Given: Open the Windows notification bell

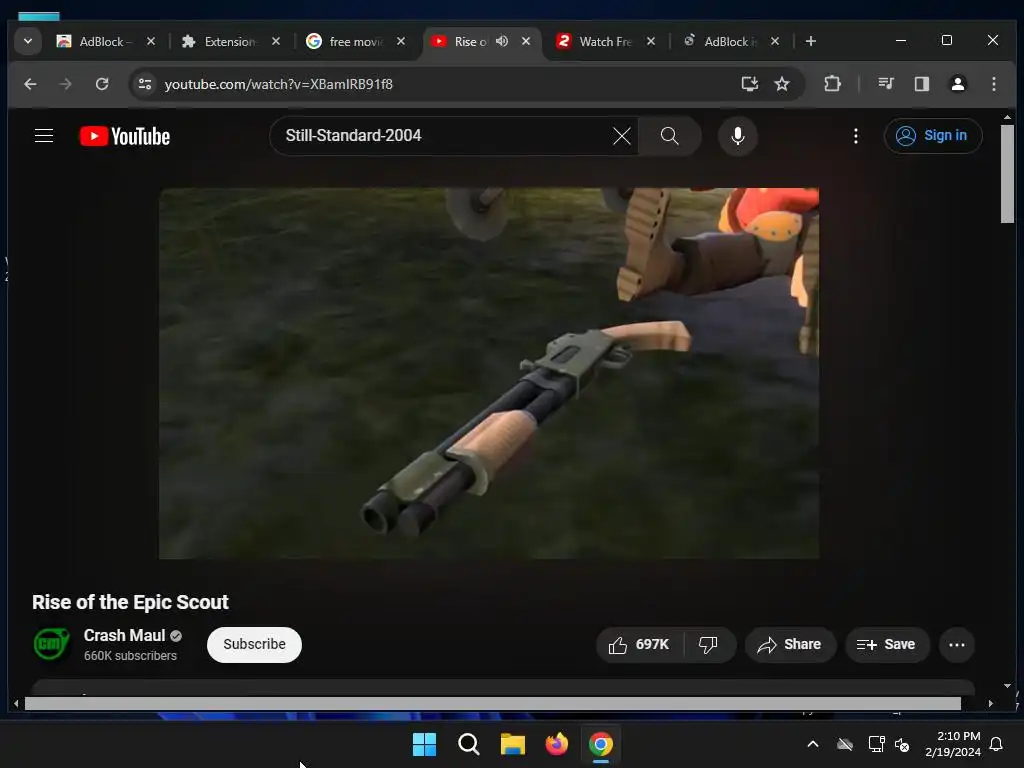Looking at the screenshot, I should (x=996, y=744).
